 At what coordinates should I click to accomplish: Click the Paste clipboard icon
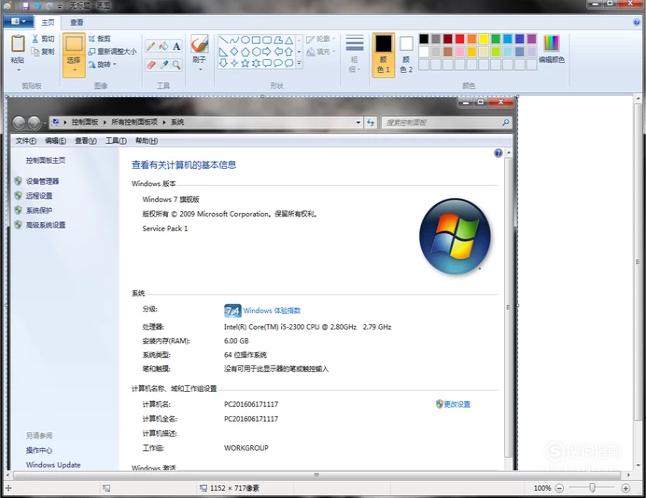point(18,44)
